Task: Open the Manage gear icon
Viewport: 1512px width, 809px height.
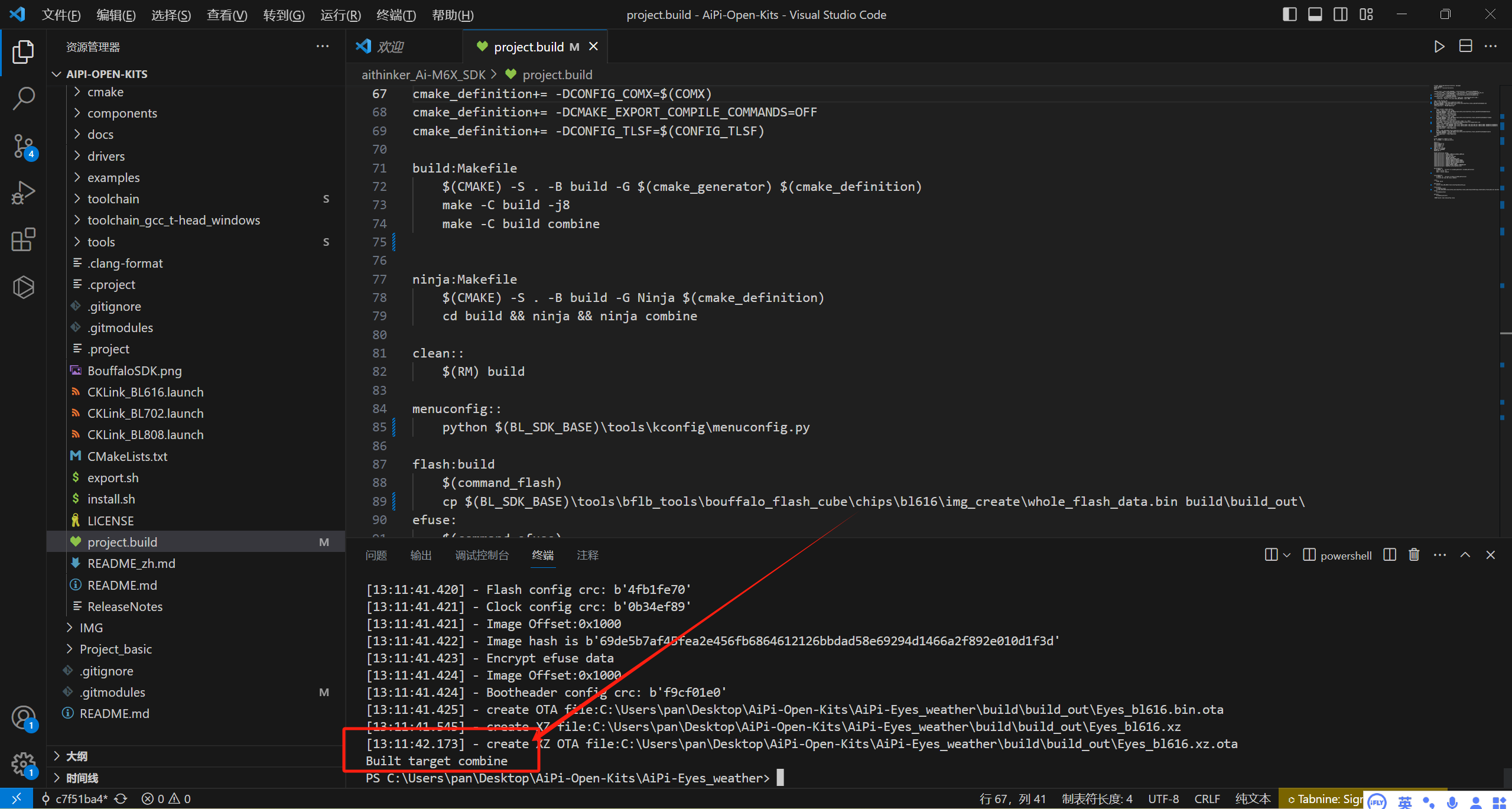Action: [24, 765]
